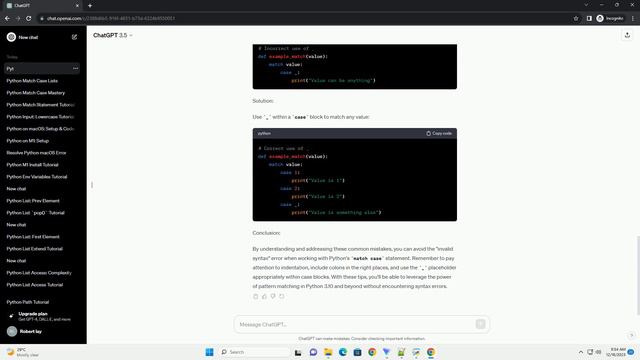The width and height of the screenshot is (640, 360).
Task: Click the share conversation icon
Action: pyautogui.click(x=627, y=36)
